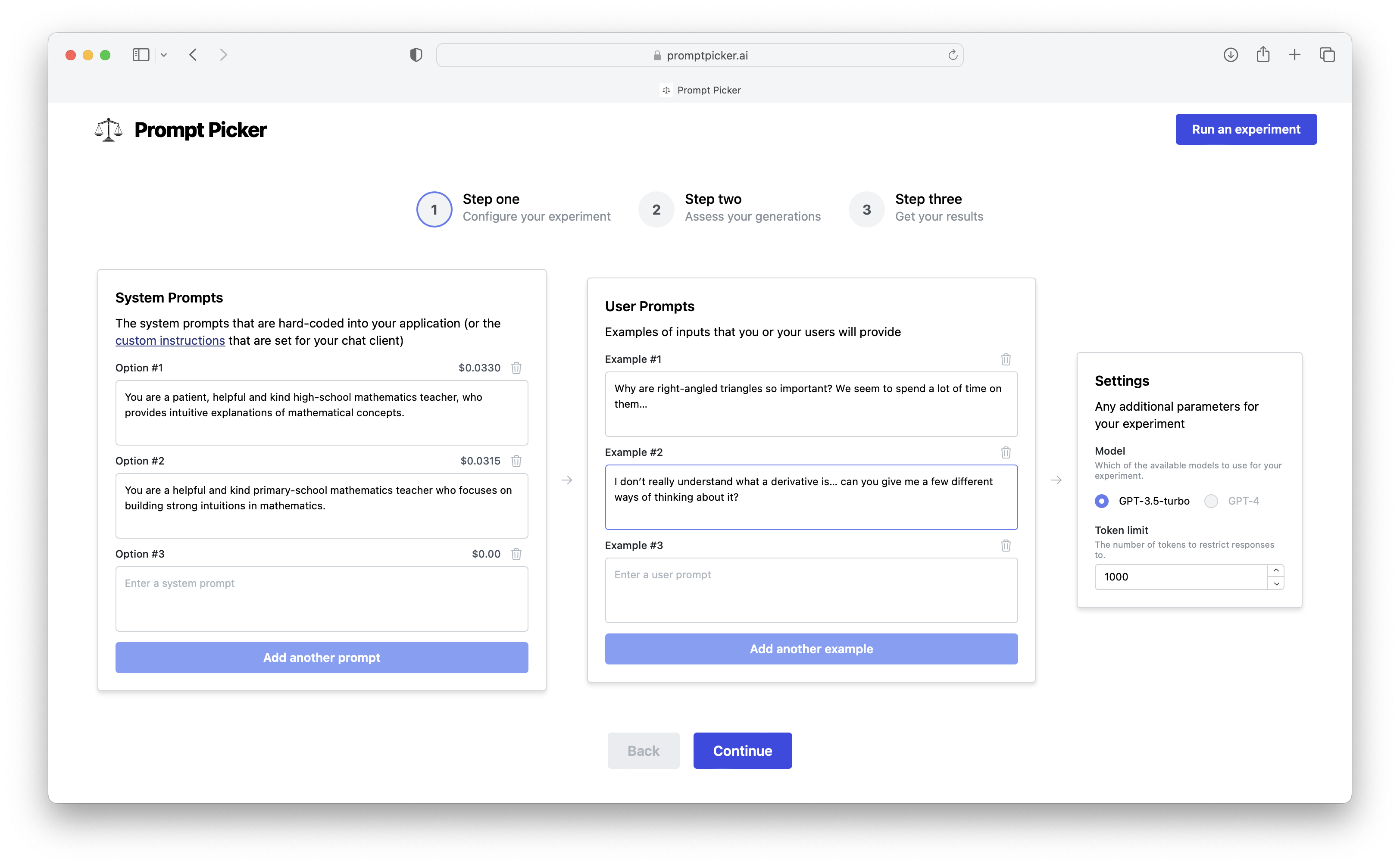The width and height of the screenshot is (1400, 867).
Task: Open the custom instructions link
Action: point(170,340)
